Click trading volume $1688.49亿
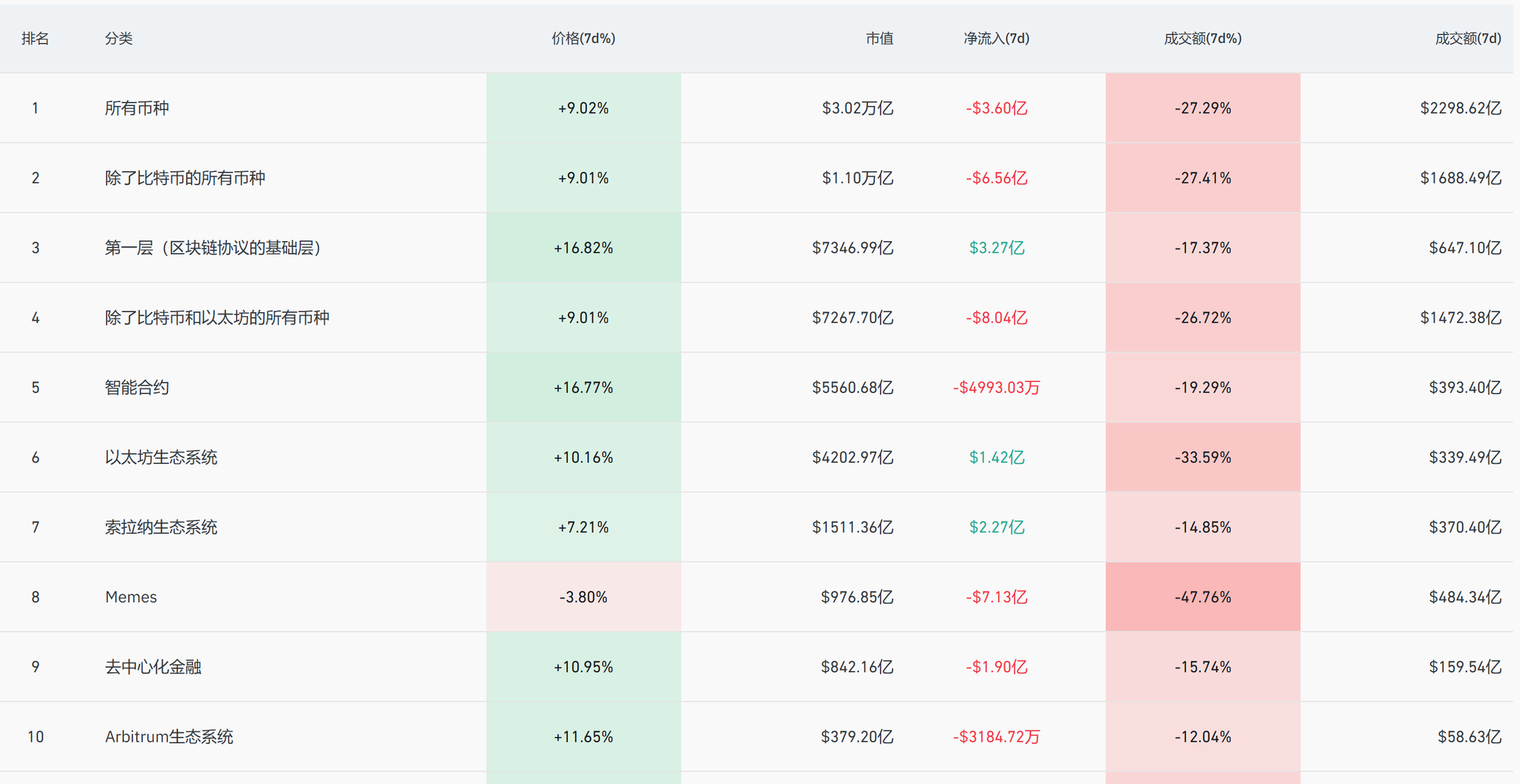The width and height of the screenshot is (1520, 784). [x=1461, y=178]
